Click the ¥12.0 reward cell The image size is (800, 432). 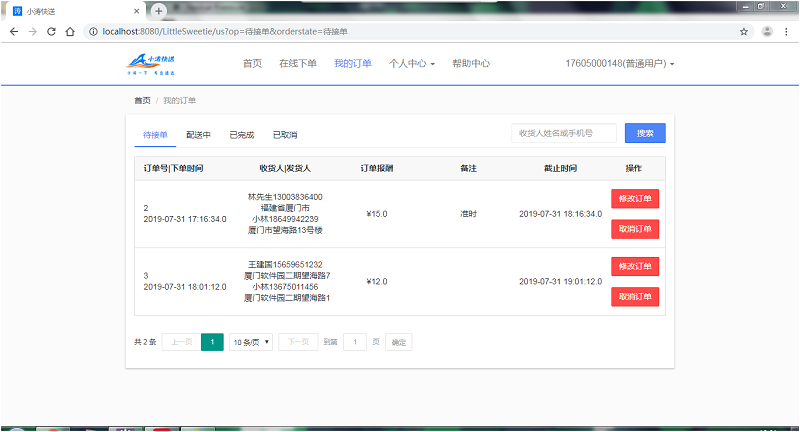pyautogui.click(x=377, y=282)
